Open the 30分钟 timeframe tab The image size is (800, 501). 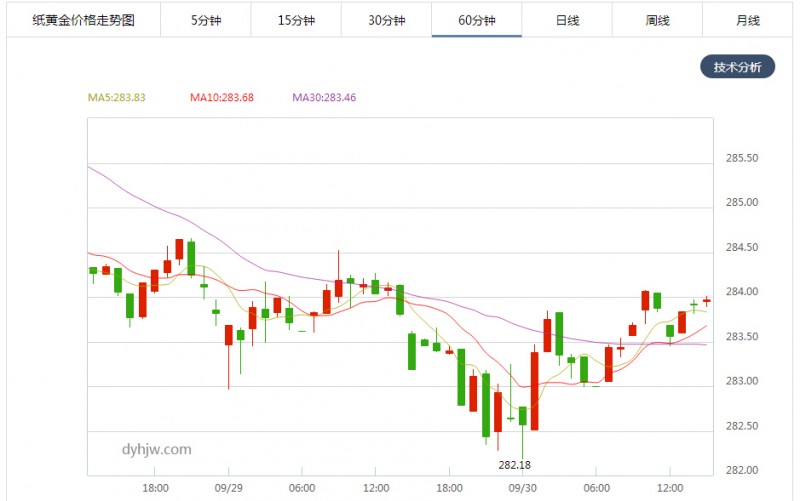[386, 20]
